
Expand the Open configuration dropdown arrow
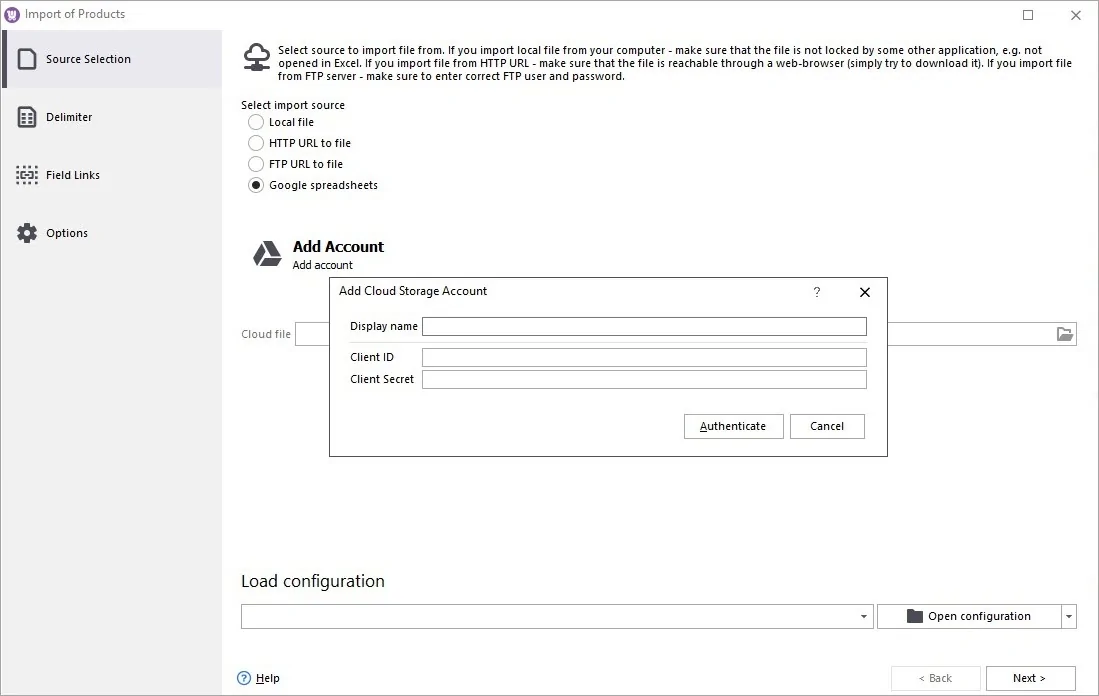pyautogui.click(x=1067, y=616)
